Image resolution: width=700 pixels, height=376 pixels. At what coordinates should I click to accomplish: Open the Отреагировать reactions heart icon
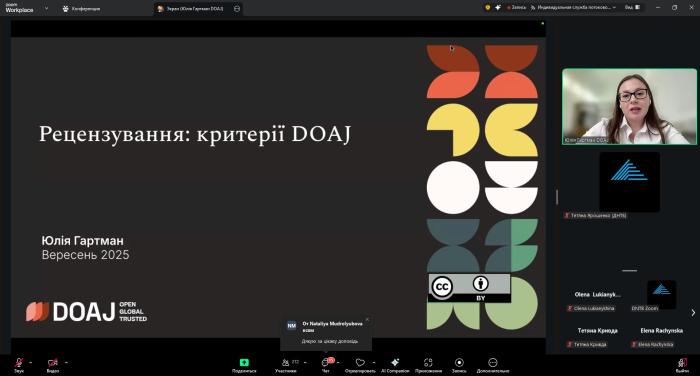(x=360, y=362)
